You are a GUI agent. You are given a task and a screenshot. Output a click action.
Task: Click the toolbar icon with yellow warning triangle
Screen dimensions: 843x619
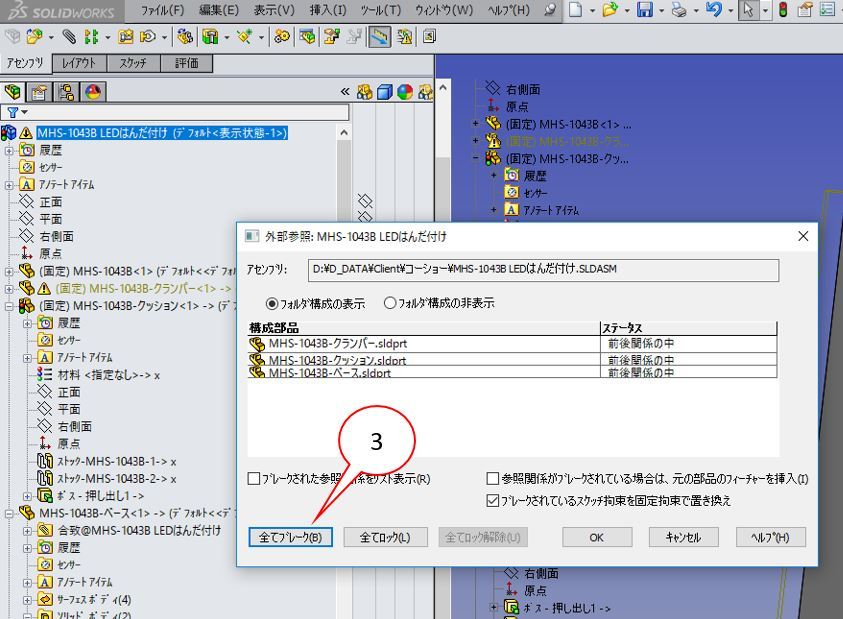tap(404, 37)
